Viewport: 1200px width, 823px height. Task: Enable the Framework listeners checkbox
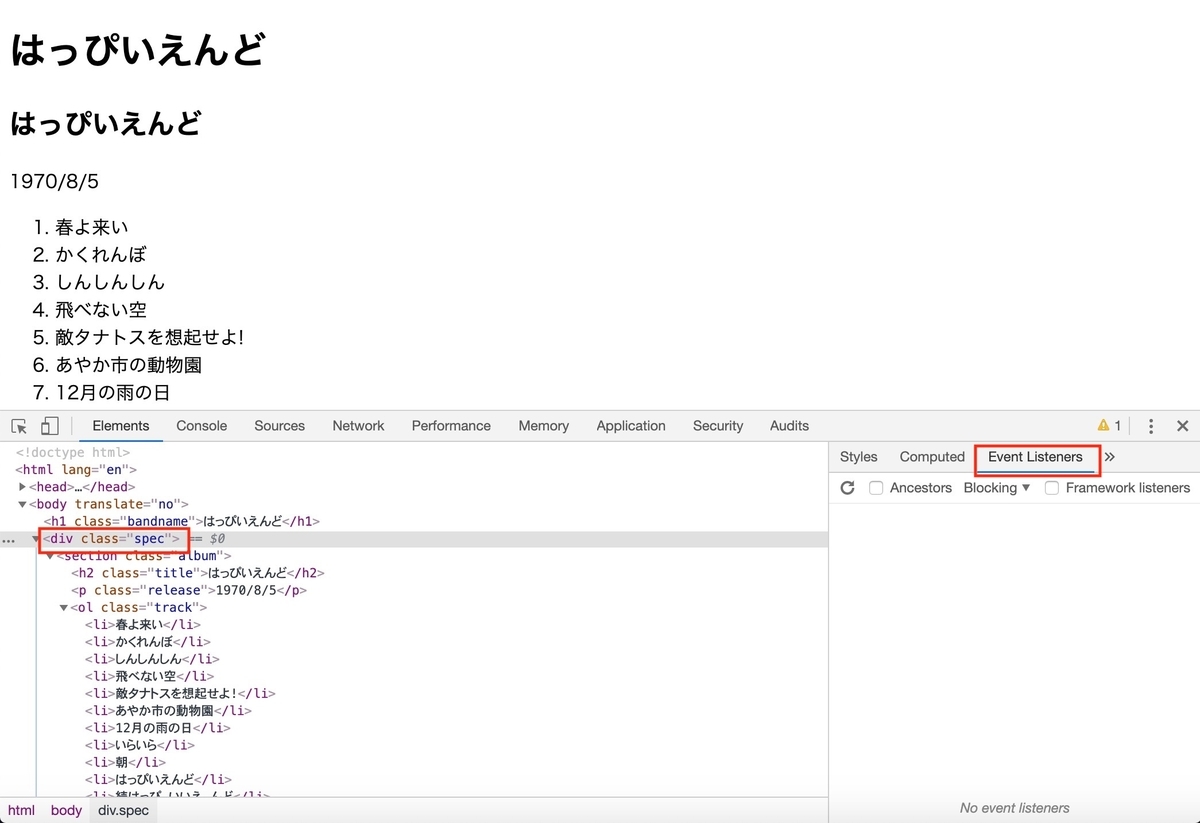(1052, 488)
